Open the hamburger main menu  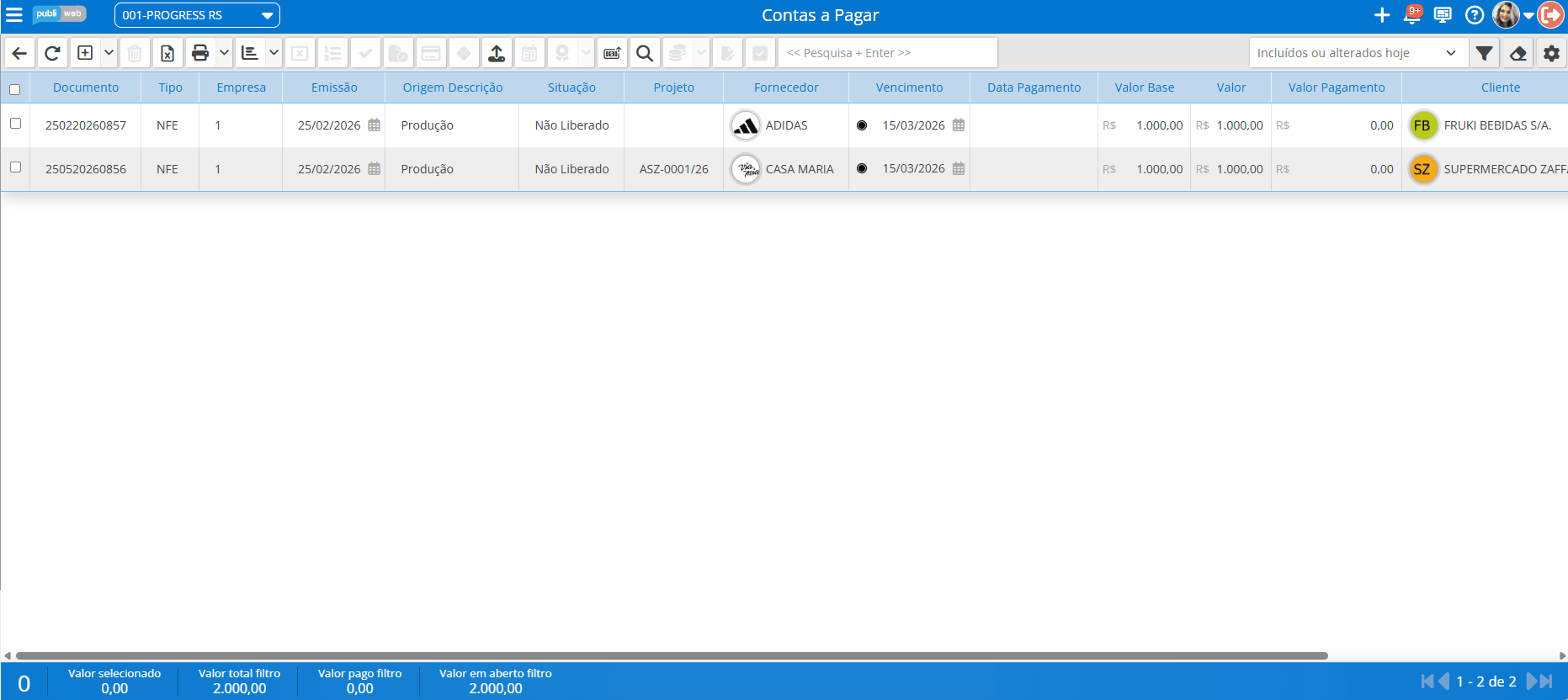pos(14,15)
